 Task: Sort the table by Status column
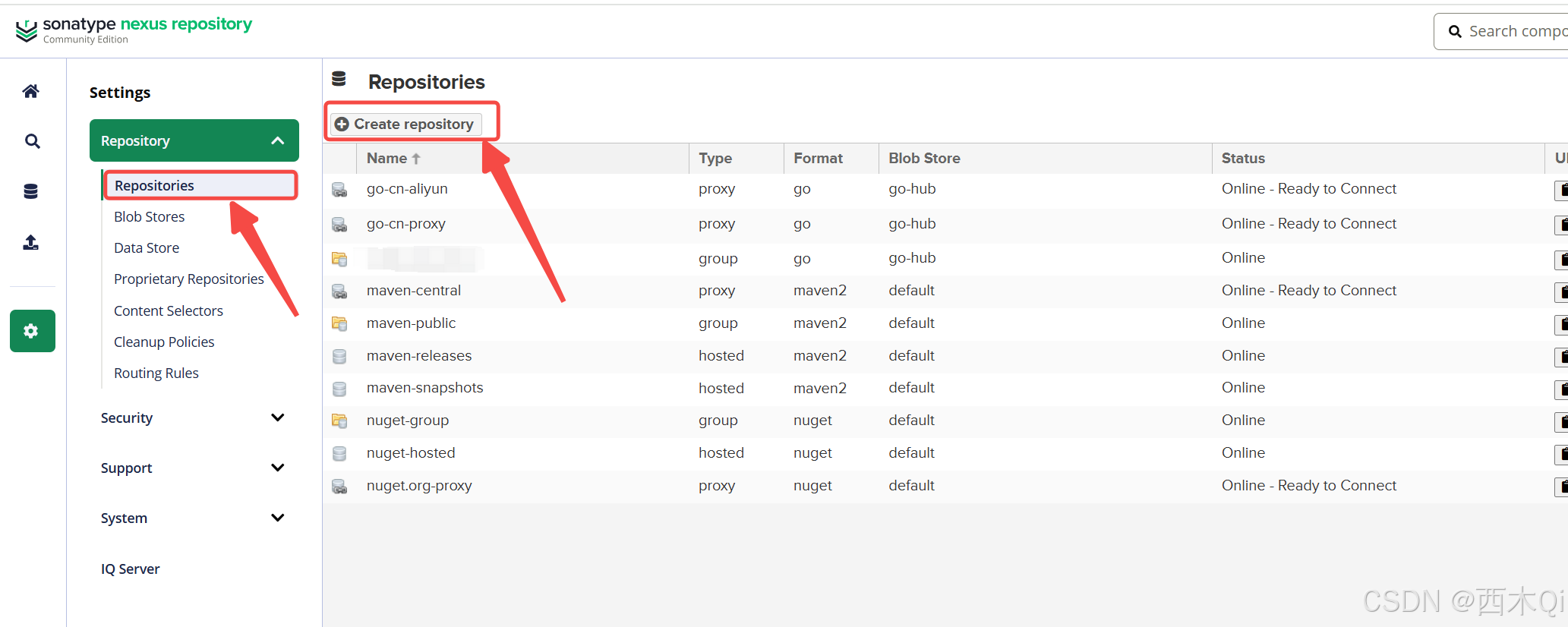(x=1378, y=159)
